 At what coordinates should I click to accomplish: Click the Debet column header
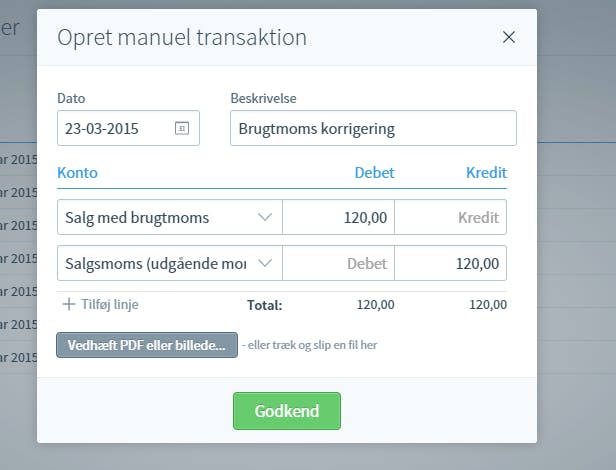(374, 173)
